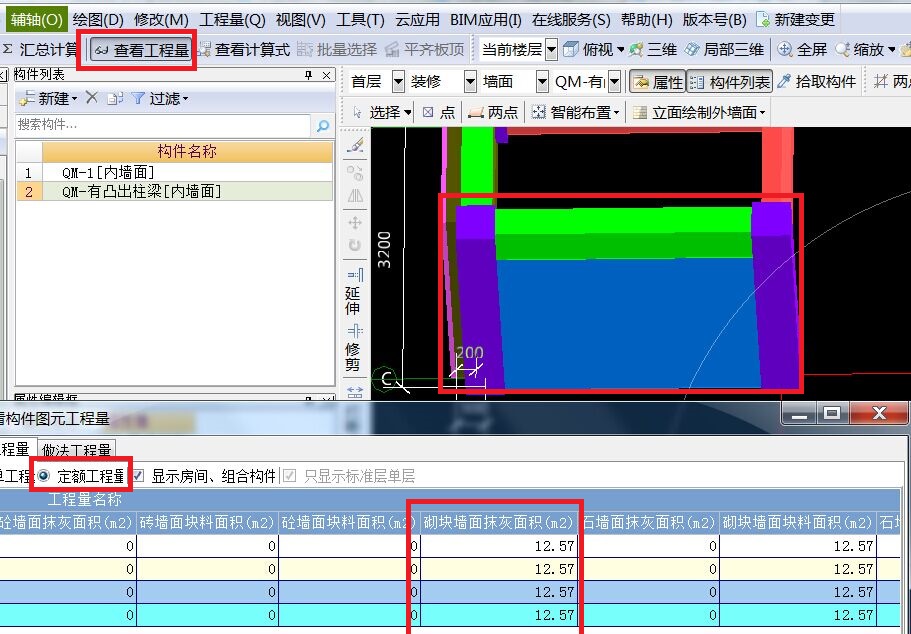This screenshot has height=634, width=911.
Task: Toggle the 构件列表 button
Action: point(730,82)
